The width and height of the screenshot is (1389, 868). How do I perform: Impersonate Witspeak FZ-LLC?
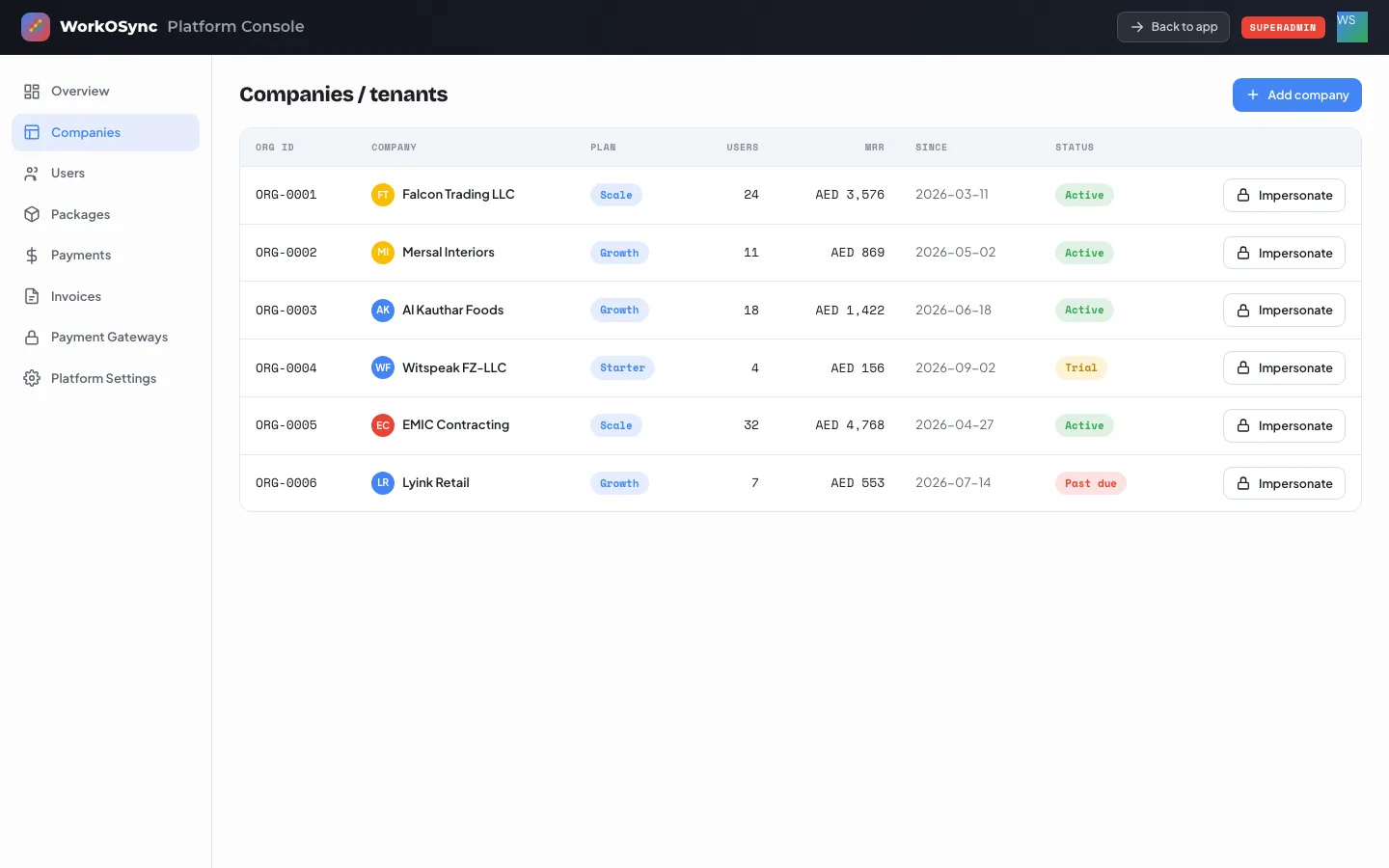[x=1284, y=367]
